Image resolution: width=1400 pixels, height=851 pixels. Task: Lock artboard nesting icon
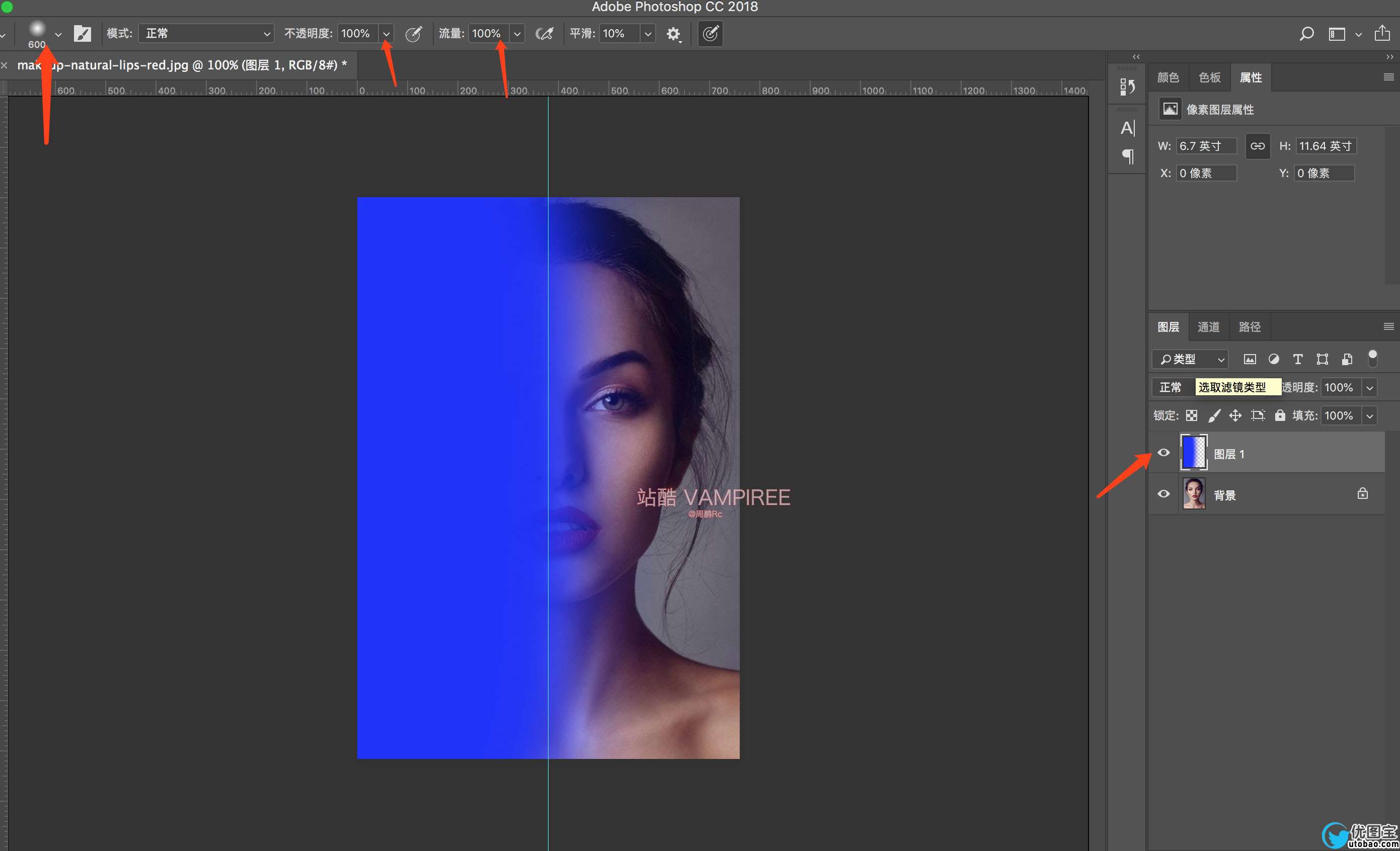(x=1258, y=415)
